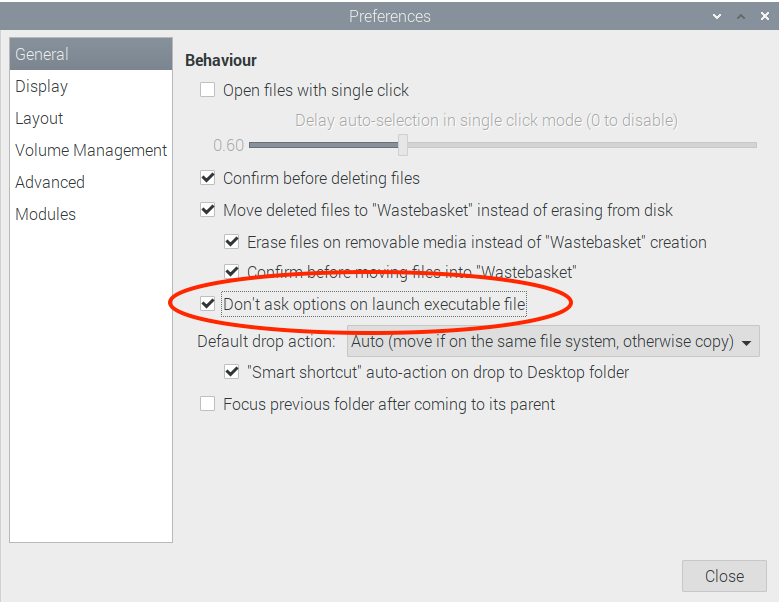Click the auto-selection delay slider handle
The width and height of the screenshot is (779, 604).
402,145
